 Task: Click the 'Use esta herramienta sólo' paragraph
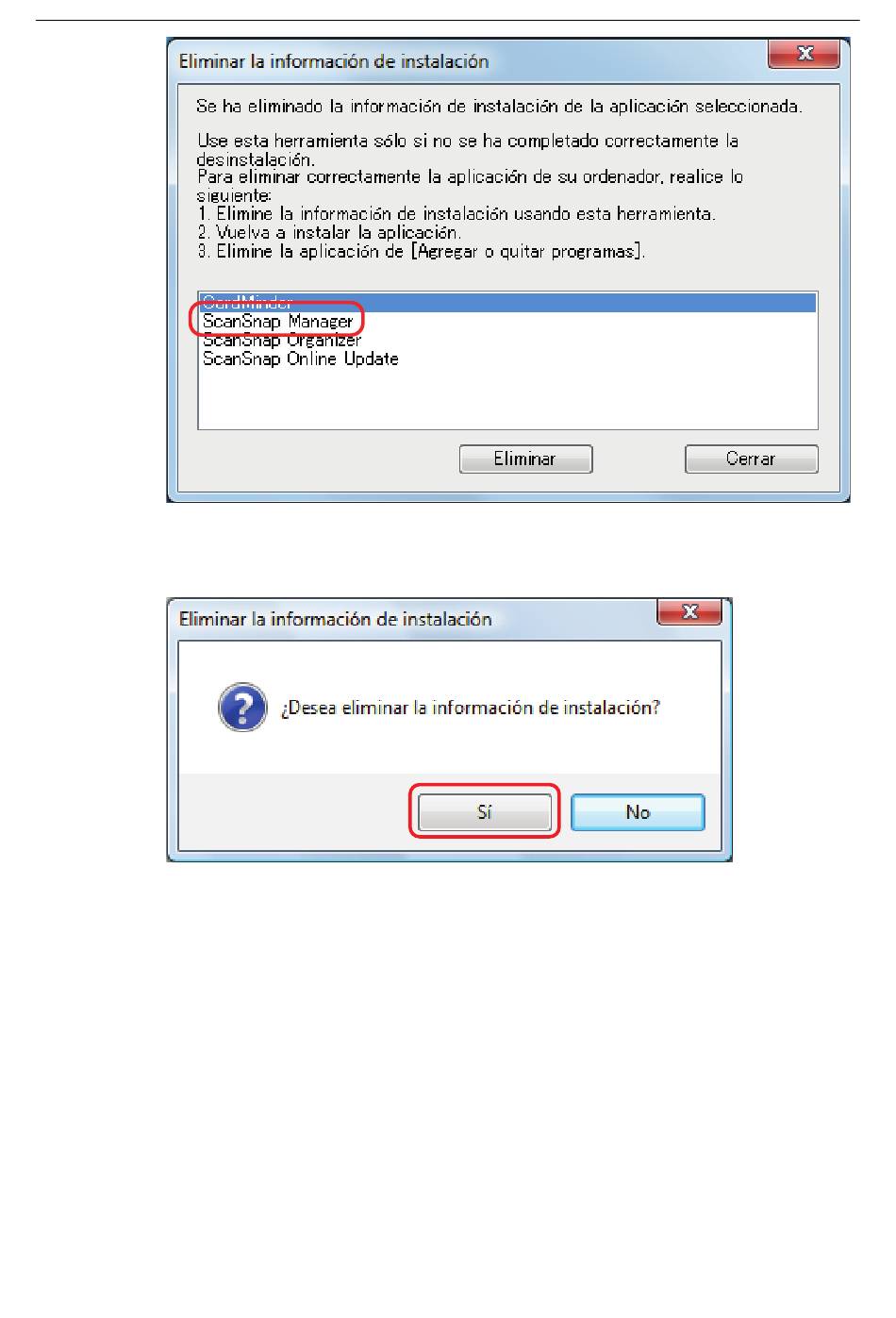click(x=468, y=150)
